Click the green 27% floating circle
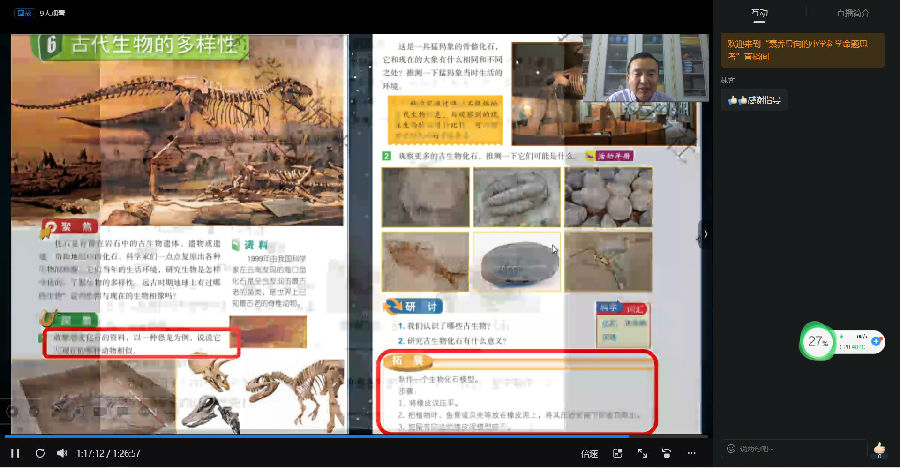Screen dimensions: 900x468 pyautogui.click(x=819, y=341)
